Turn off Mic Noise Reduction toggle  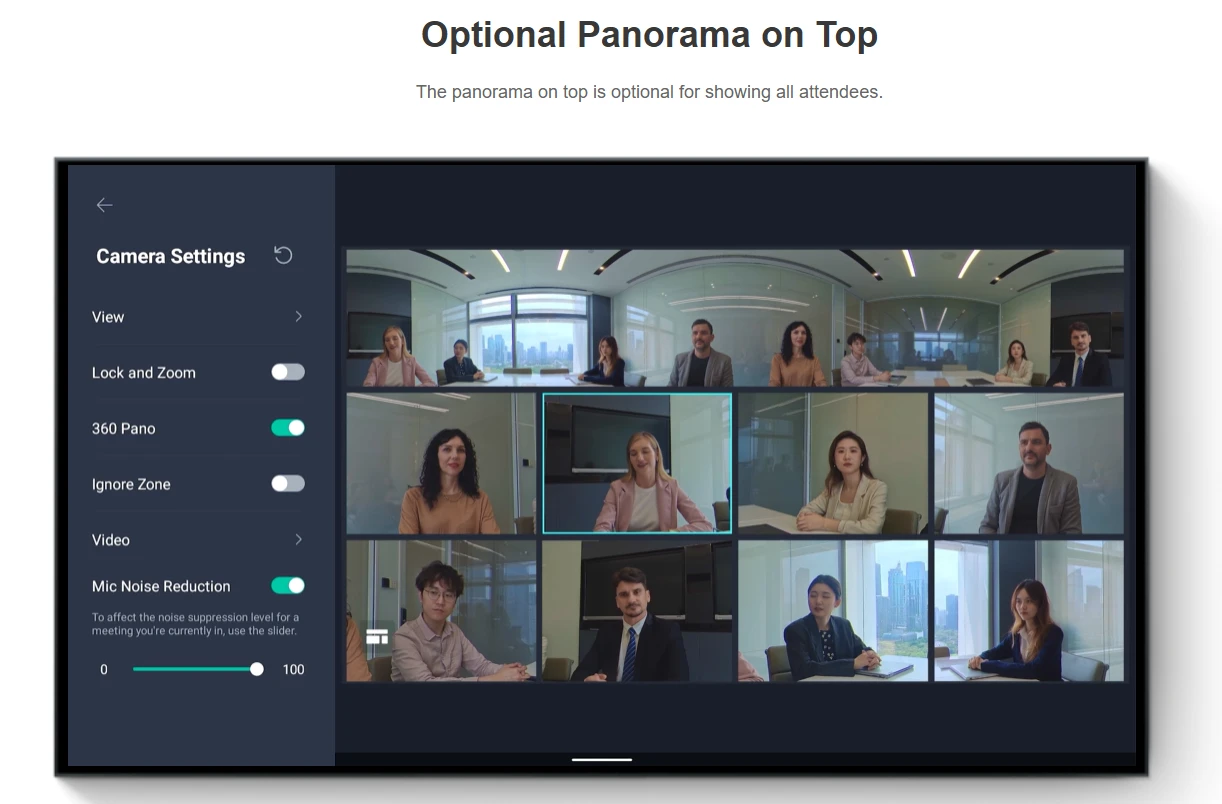288,586
